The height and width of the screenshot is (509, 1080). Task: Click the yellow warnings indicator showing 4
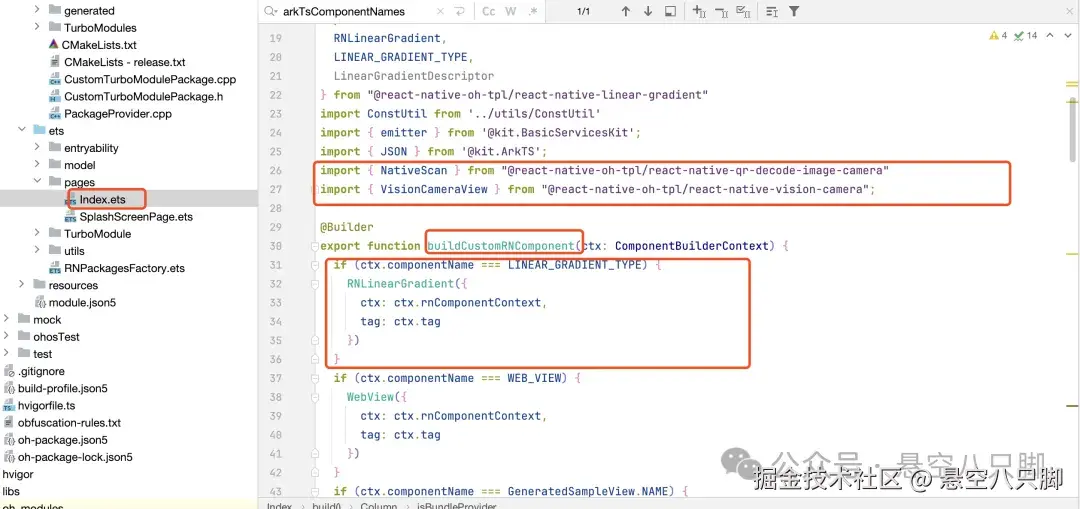click(x=998, y=35)
